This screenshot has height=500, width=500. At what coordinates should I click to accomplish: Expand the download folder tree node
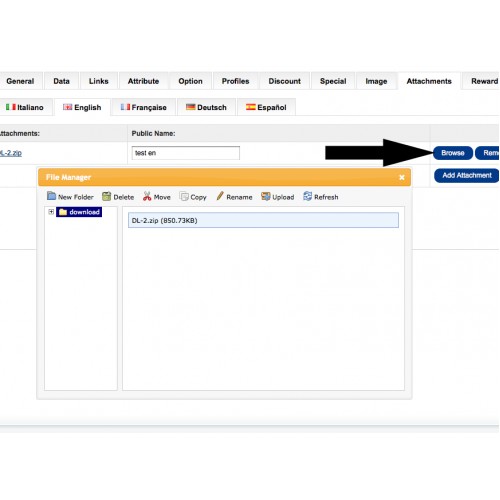pos(51,212)
